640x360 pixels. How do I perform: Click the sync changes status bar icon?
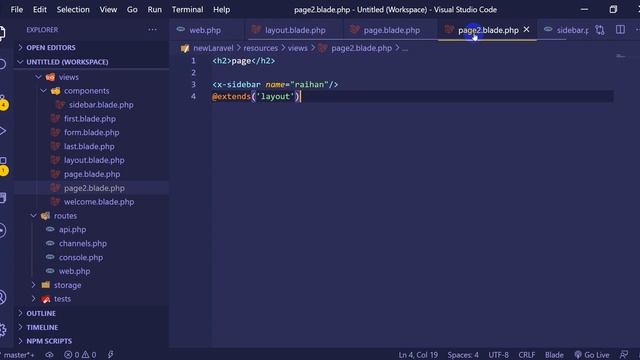coord(49,355)
